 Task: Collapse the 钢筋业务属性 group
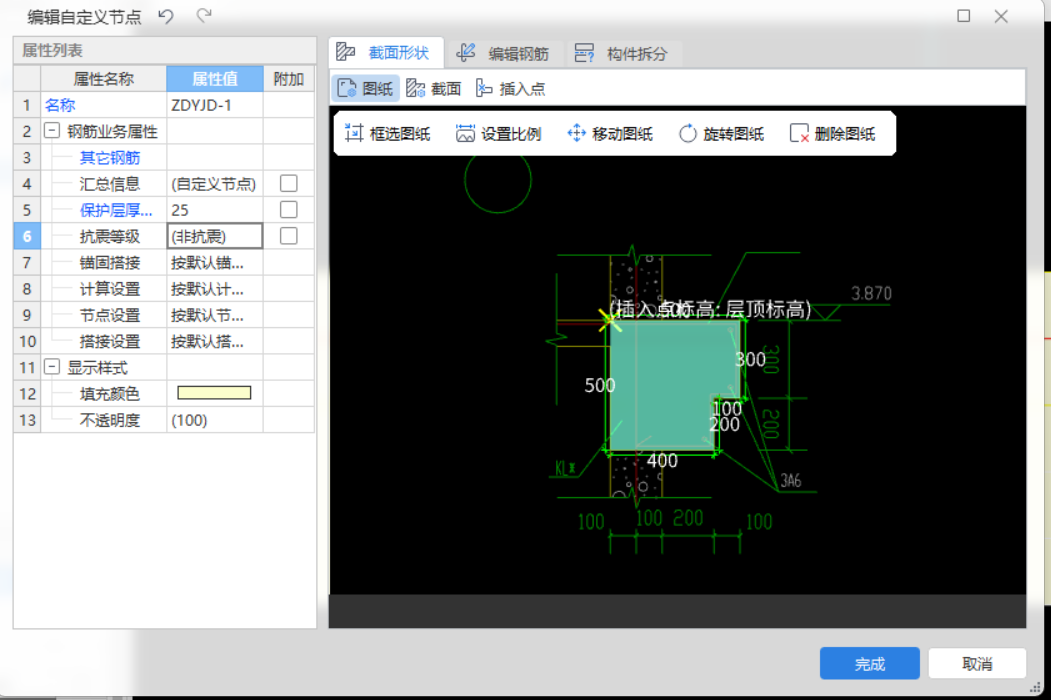52,131
